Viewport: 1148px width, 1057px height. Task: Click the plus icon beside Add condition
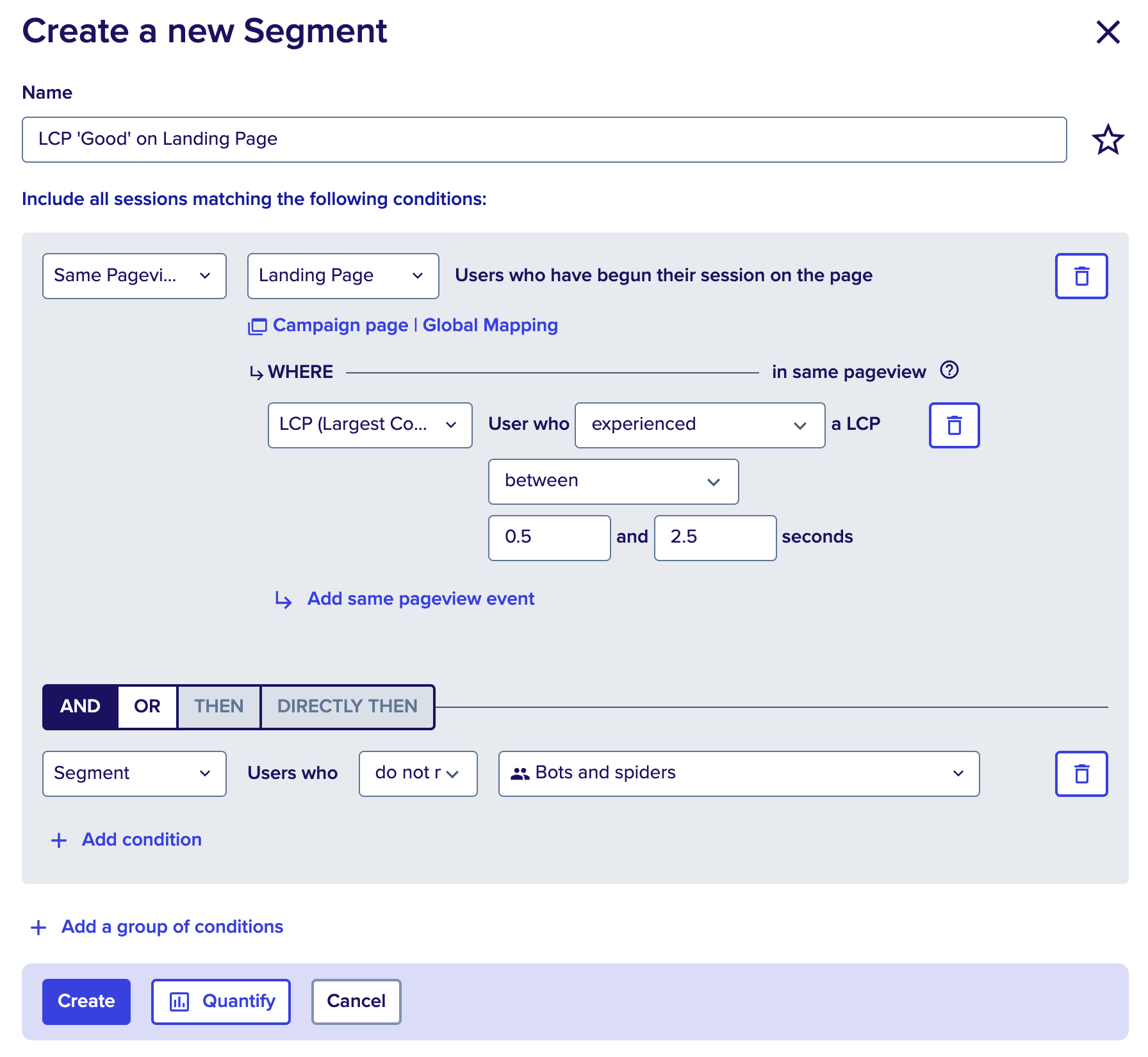coord(59,840)
